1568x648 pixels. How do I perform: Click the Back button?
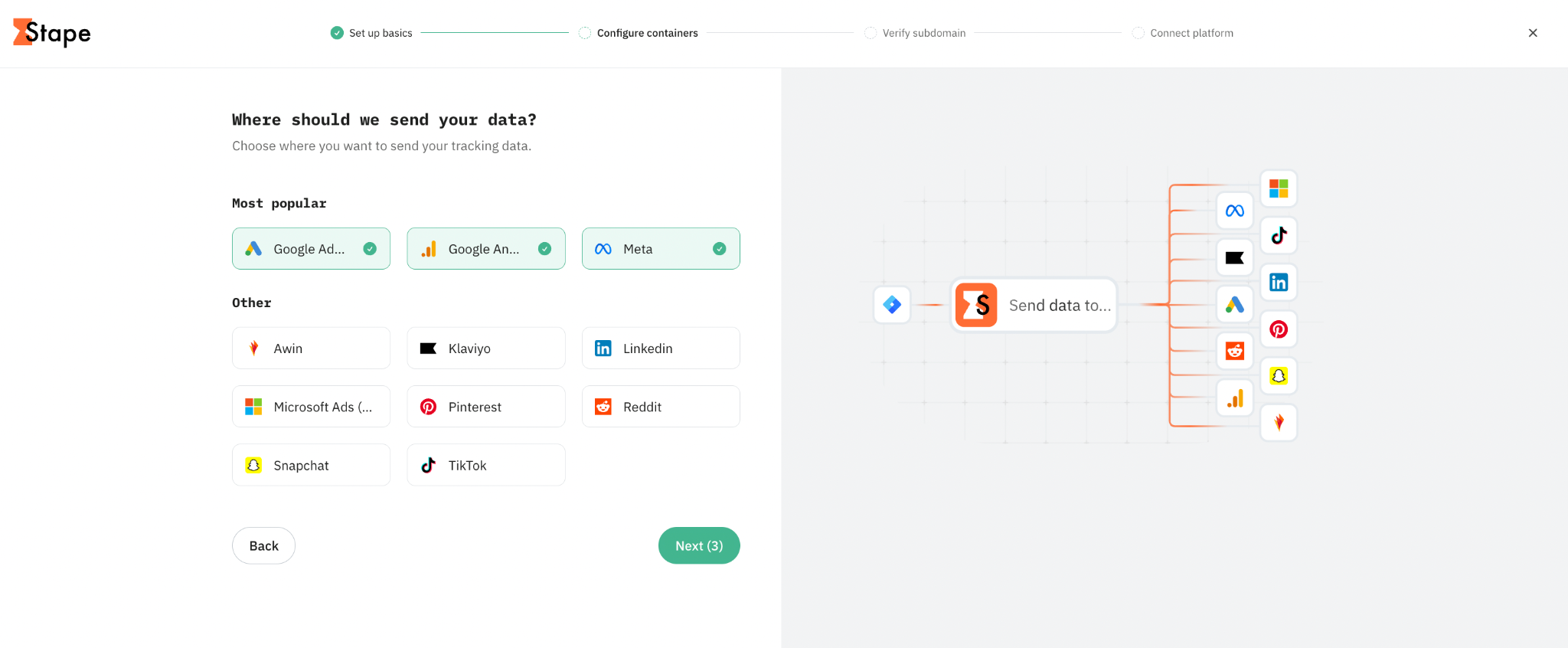tap(263, 545)
